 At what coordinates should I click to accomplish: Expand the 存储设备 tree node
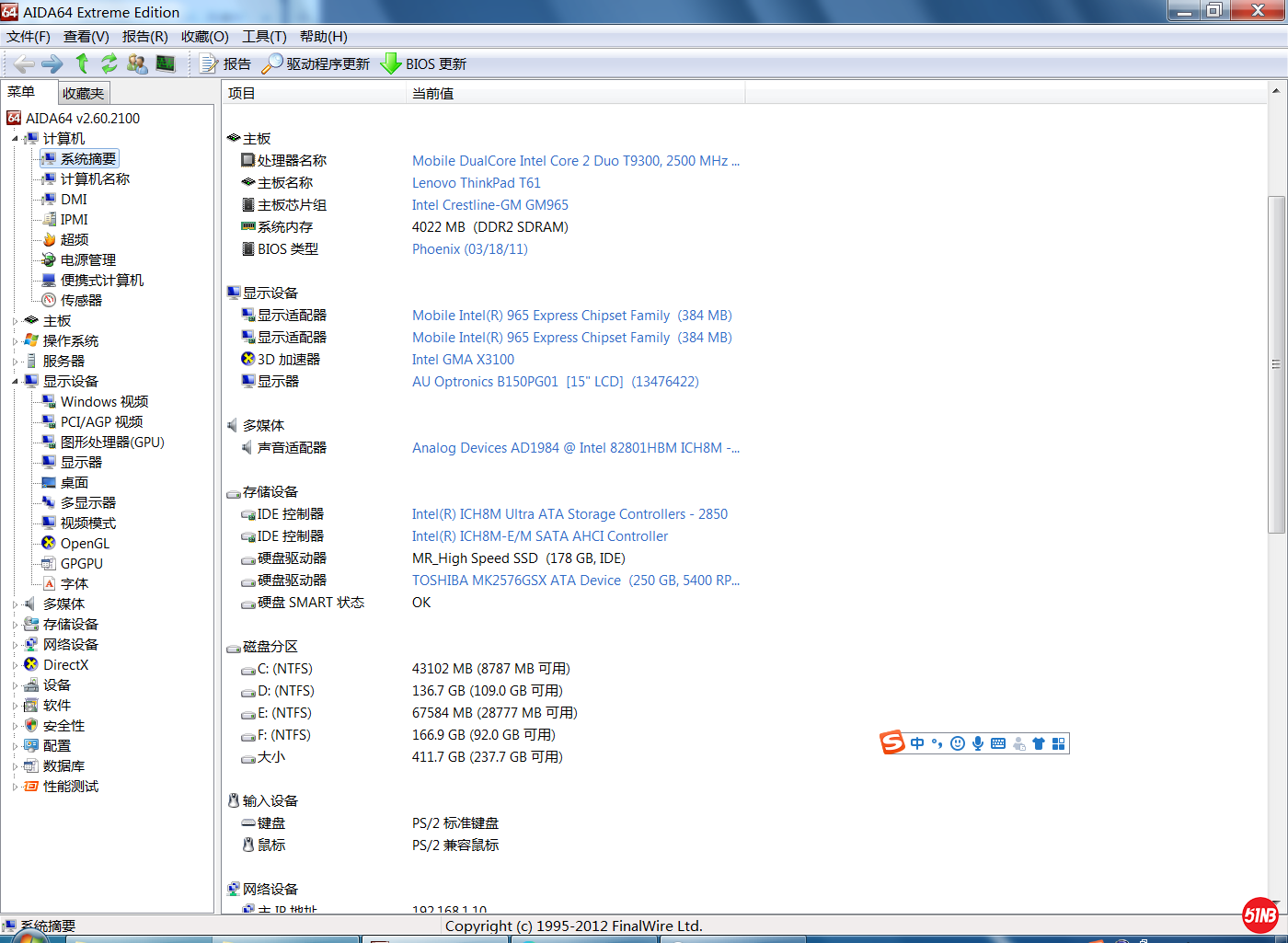point(15,625)
